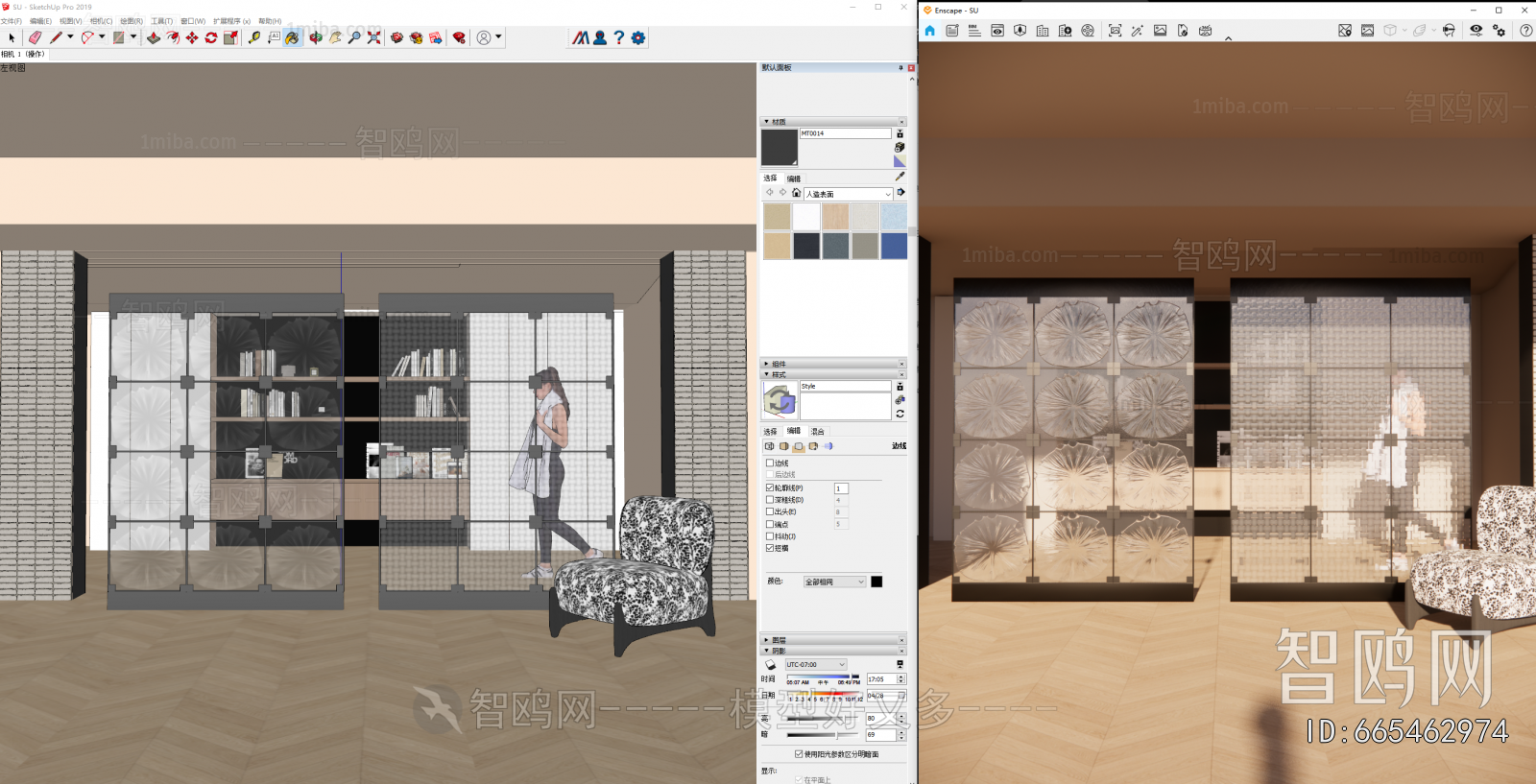
Task: Click the style preview thumbnail
Action: (x=780, y=399)
